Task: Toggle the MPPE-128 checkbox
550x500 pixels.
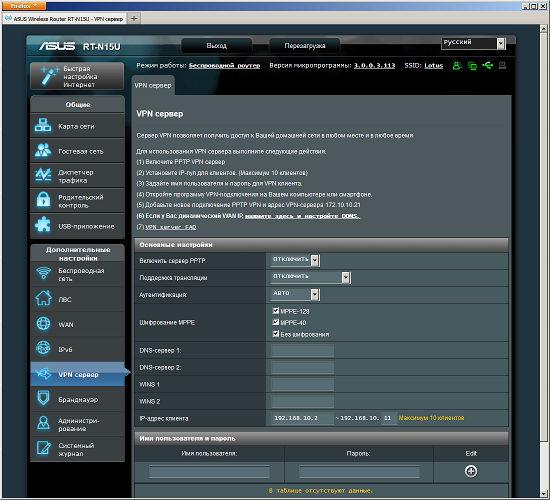Action: (276, 311)
